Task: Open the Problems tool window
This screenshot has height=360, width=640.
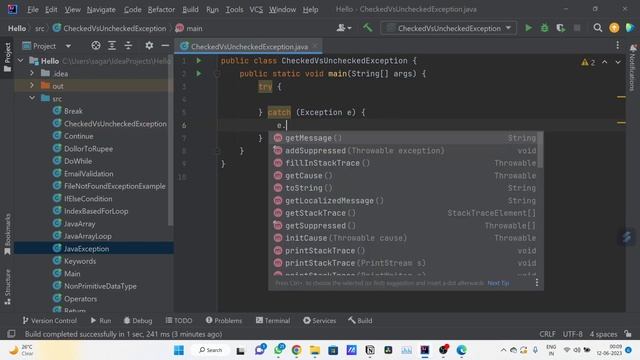Action: (224, 321)
